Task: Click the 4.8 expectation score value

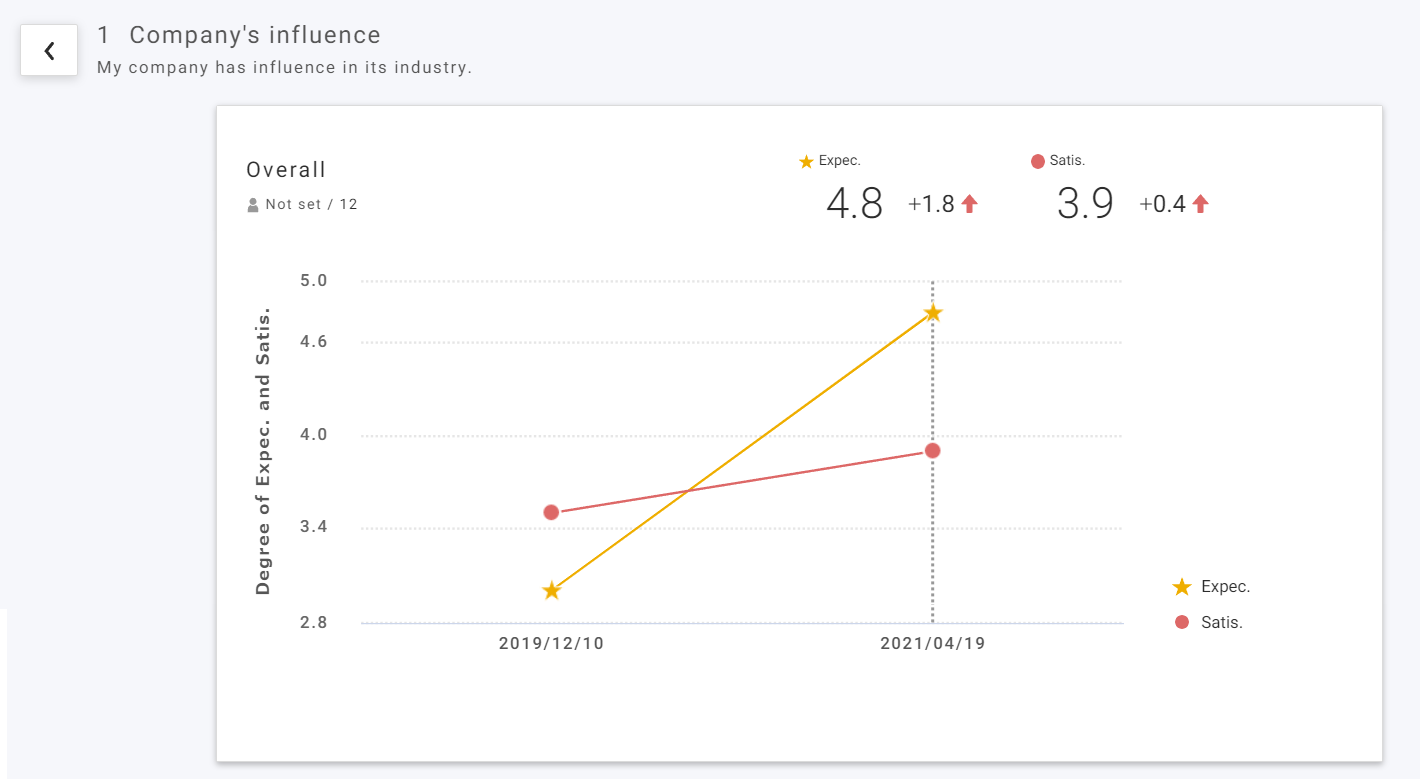Action: pyautogui.click(x=854, y=204)
